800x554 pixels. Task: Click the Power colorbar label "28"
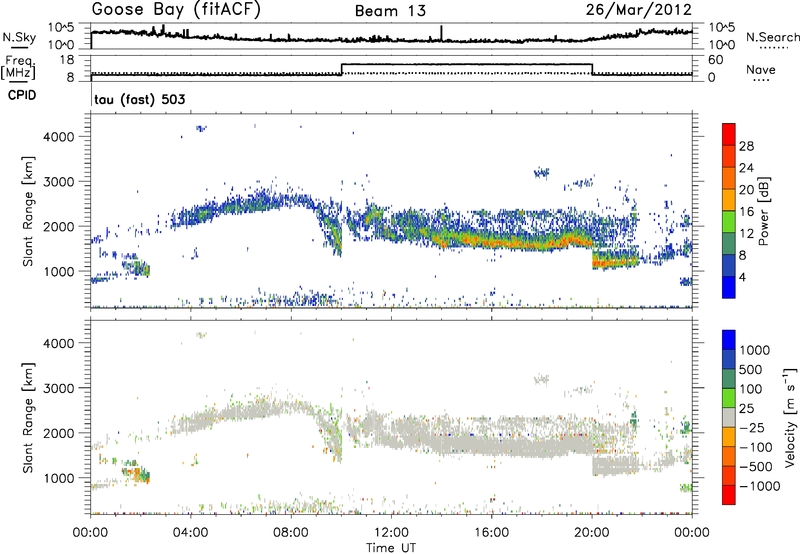(746, 146)
